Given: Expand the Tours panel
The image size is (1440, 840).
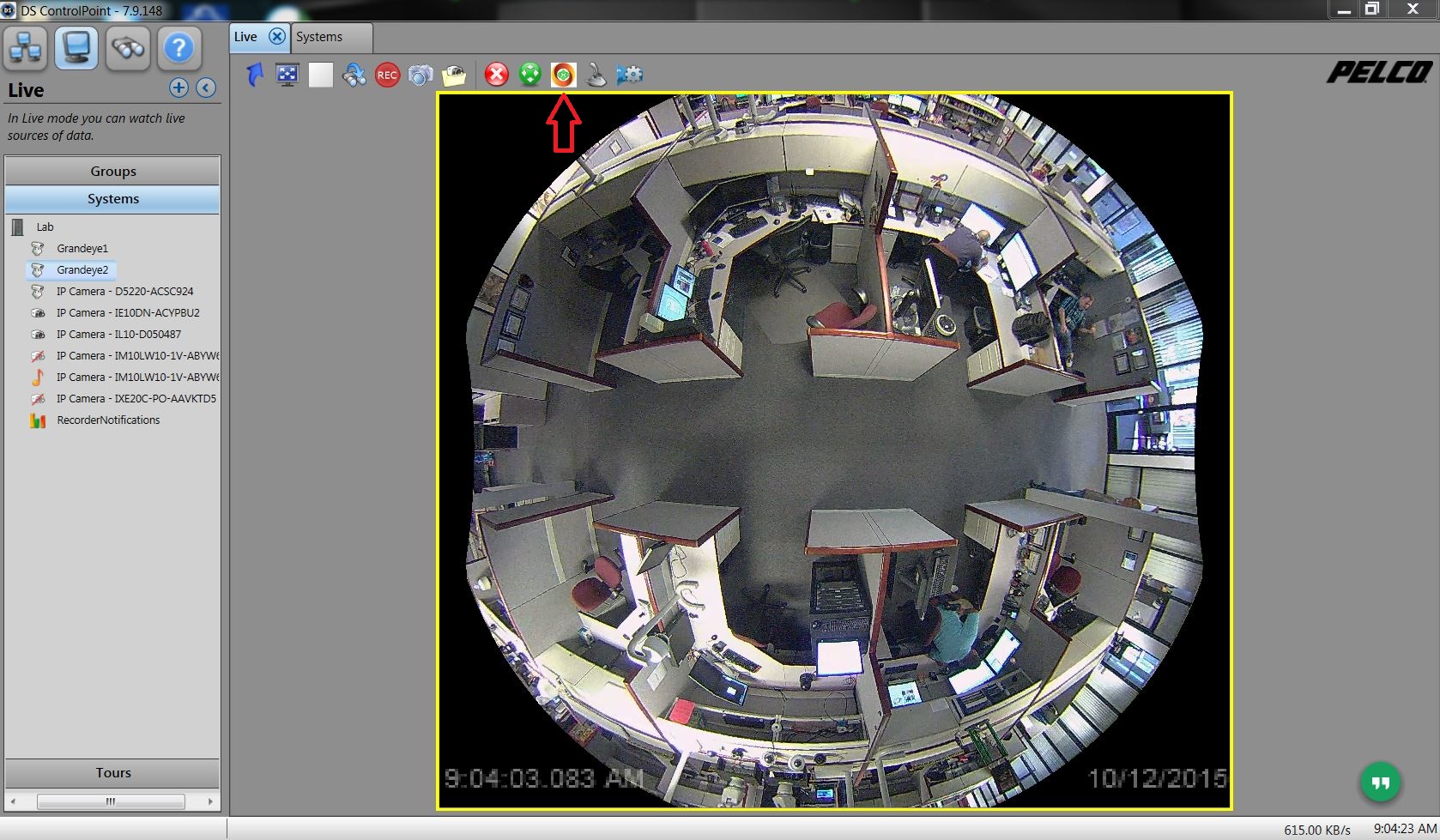Looking at the screenshot, I should point(112,772).
